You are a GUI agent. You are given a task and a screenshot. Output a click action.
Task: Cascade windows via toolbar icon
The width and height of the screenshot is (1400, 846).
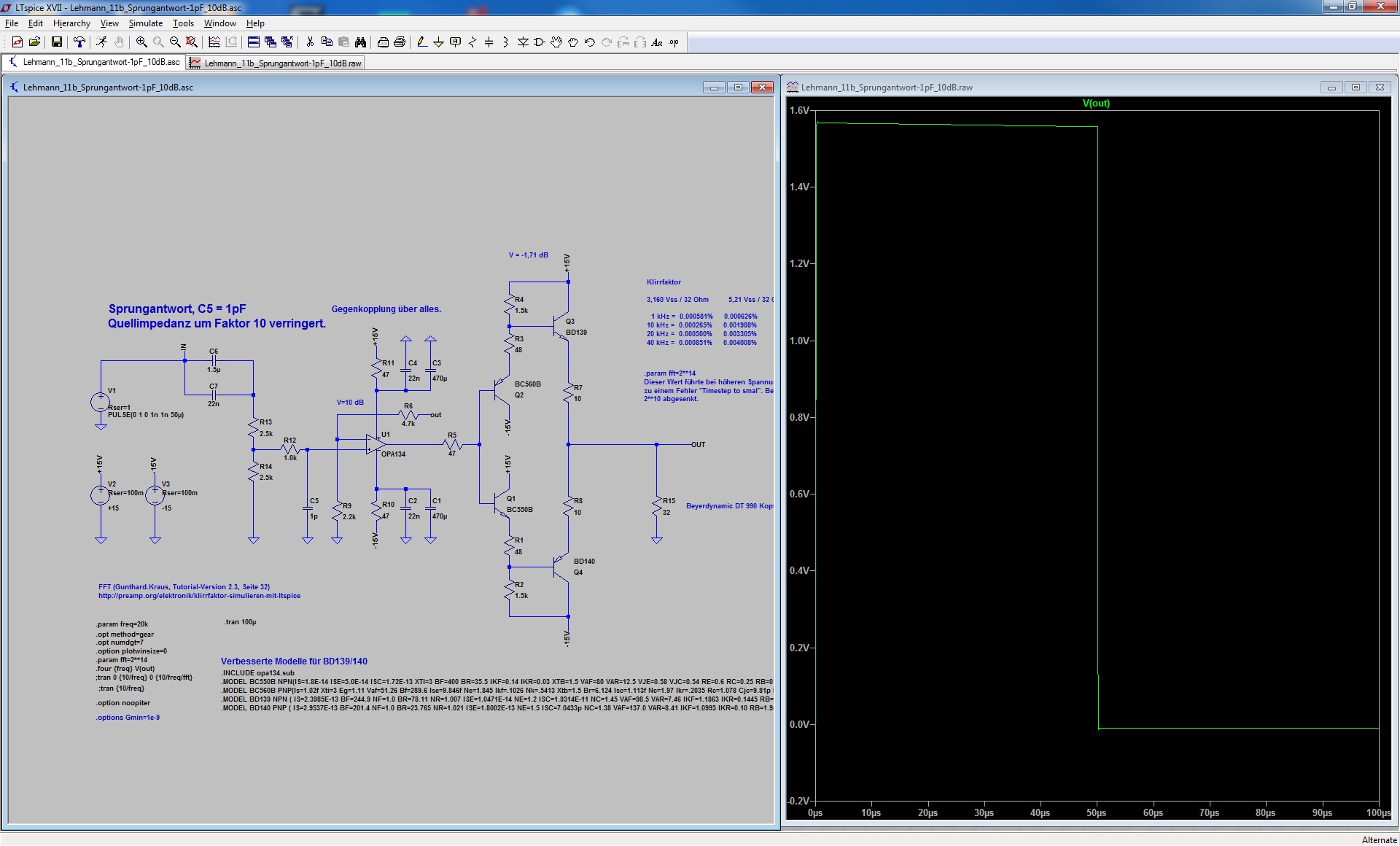[x=271, y=42]
